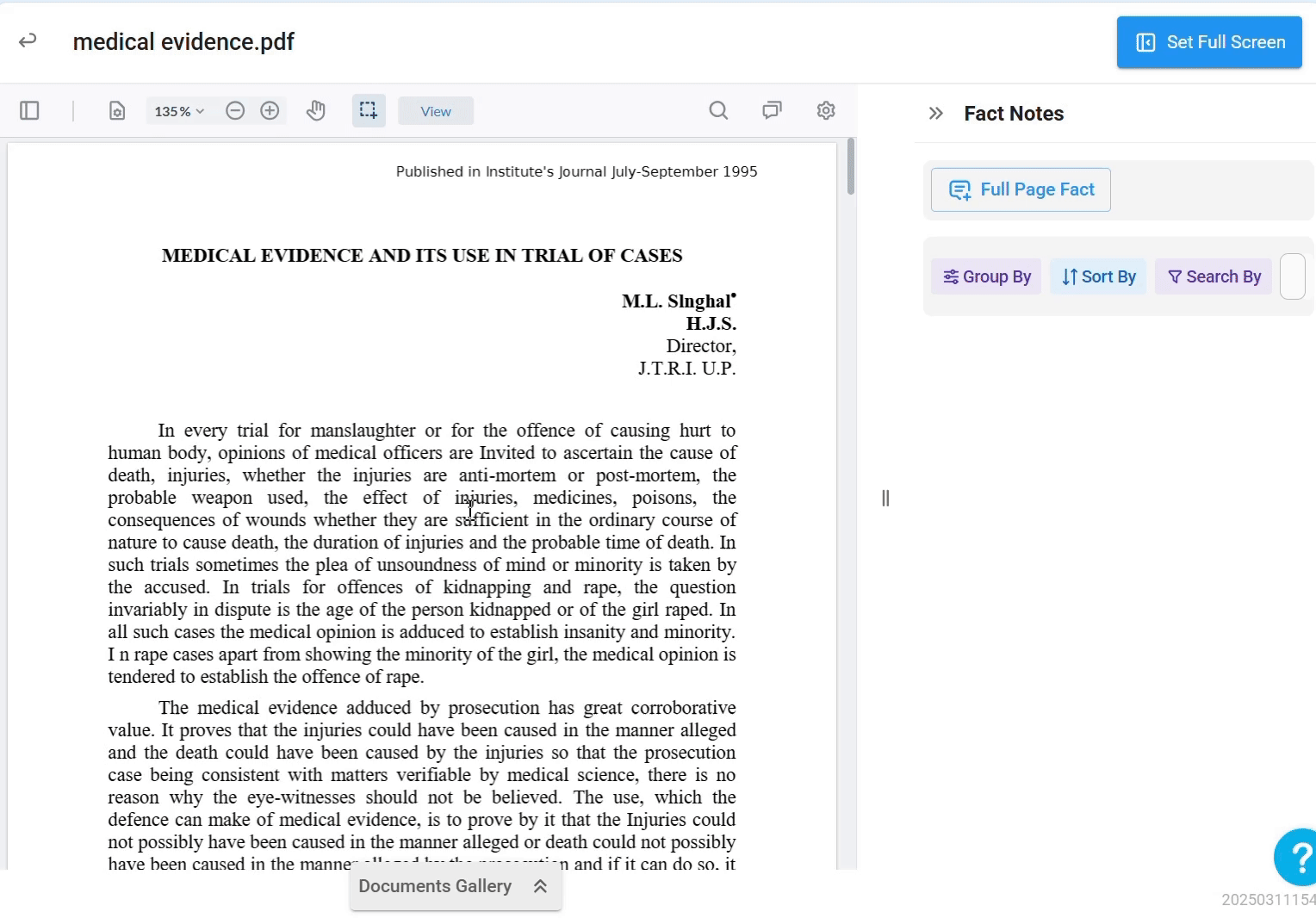Image resolution: width=1316 pixels, height=918 pixels.
Task: Click the Fact Notes panel heading
Action: 1014,114
